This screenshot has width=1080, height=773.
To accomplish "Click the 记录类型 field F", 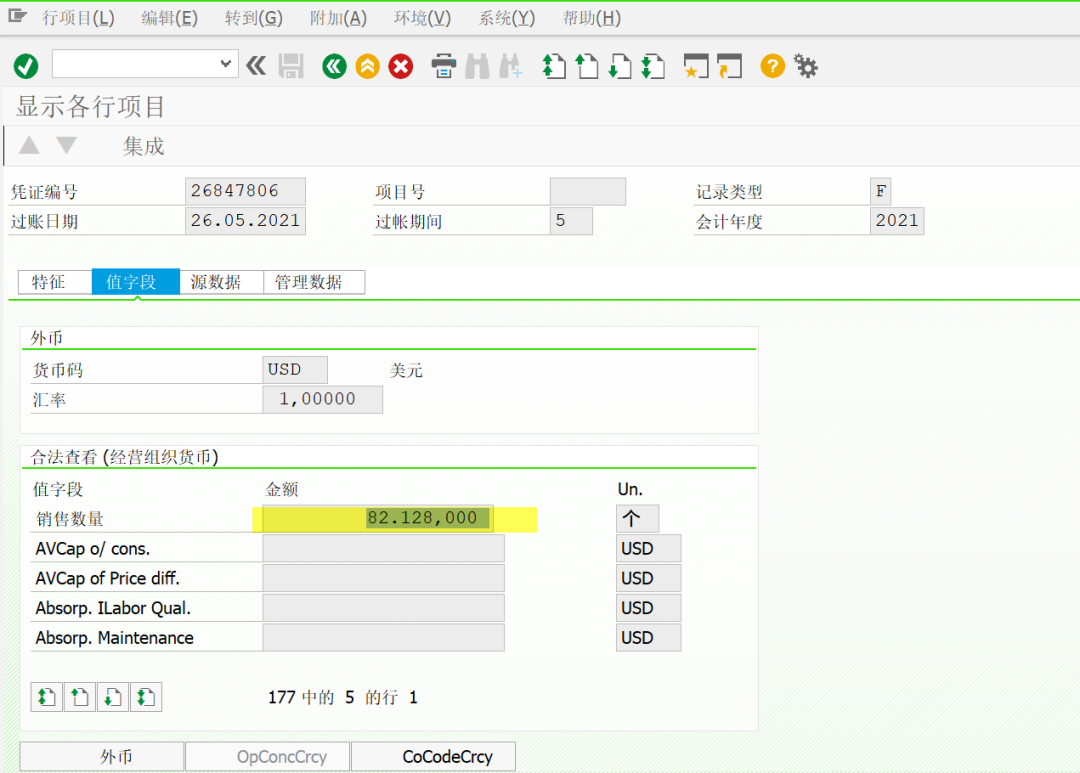I will (880, 191).
